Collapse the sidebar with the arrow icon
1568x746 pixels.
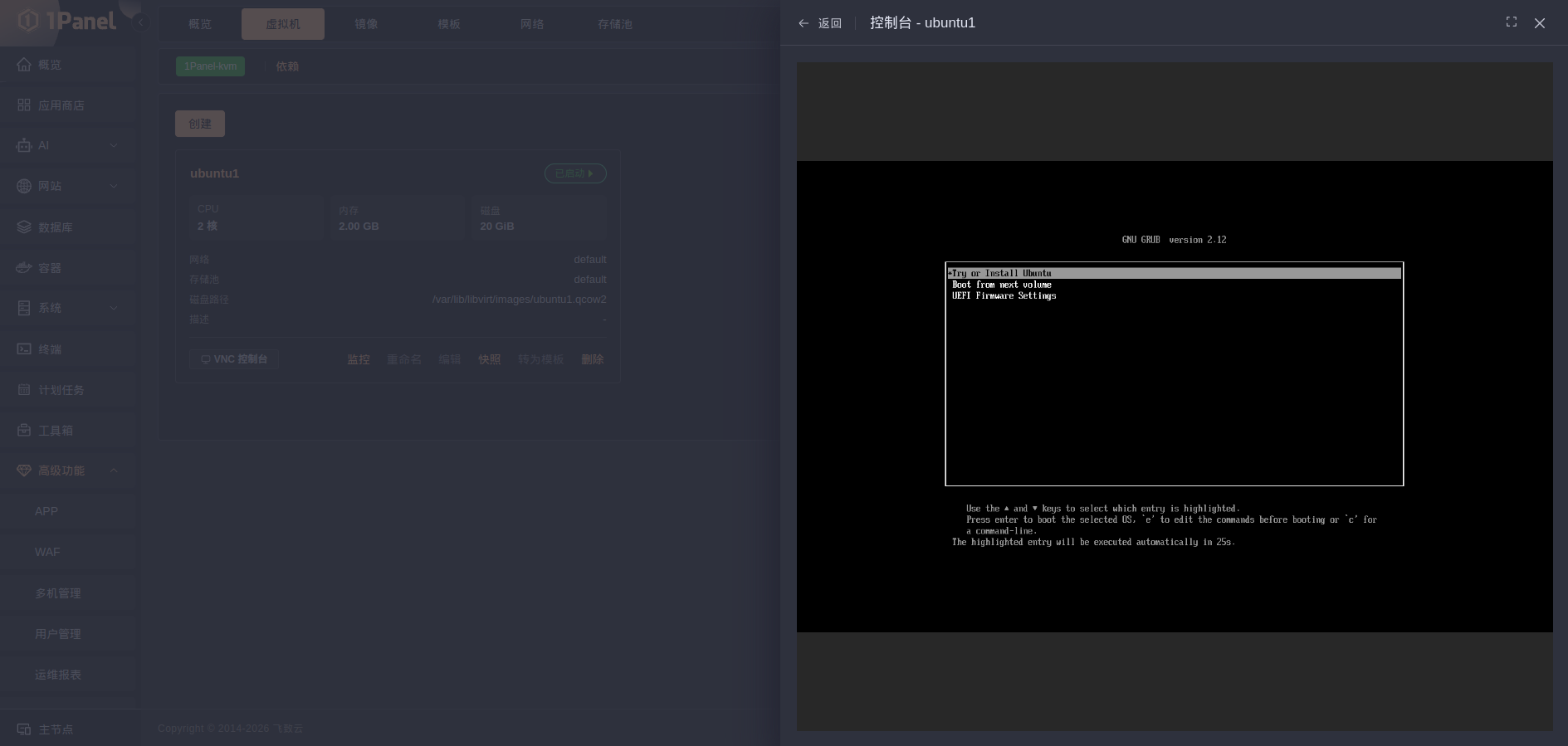(x=140, y=22)
